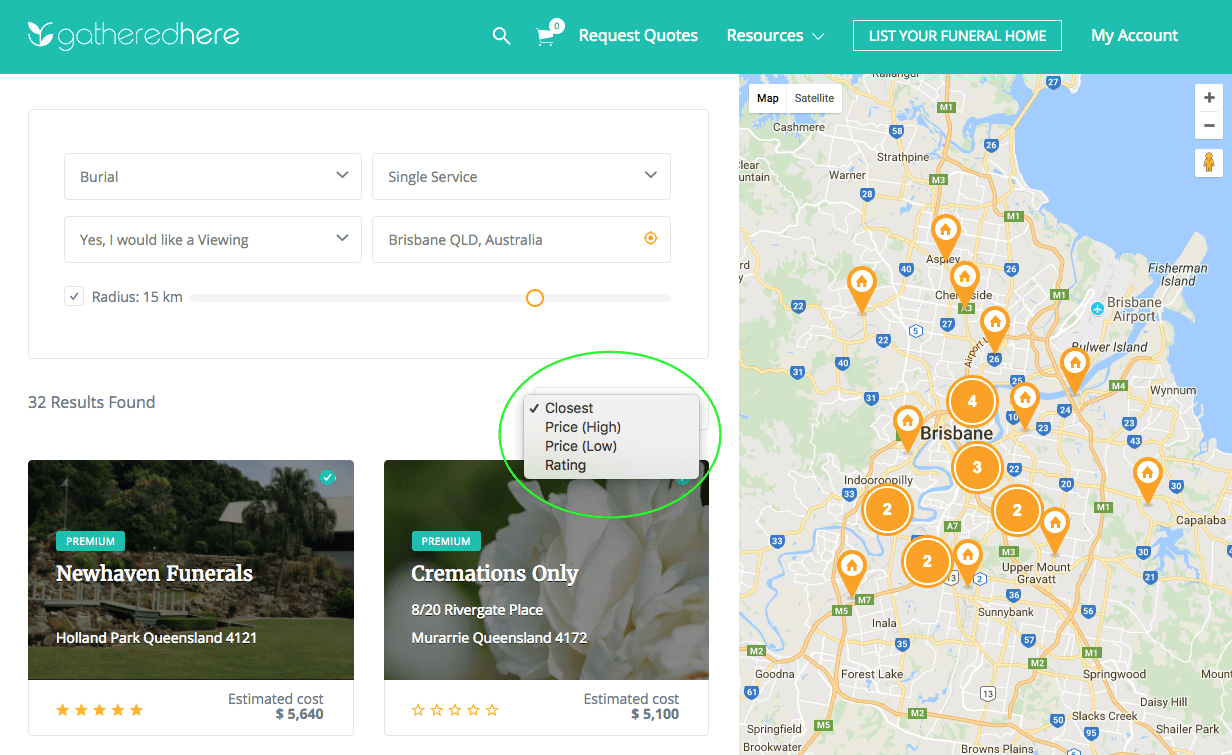Click the Holland Park Queensland 4121 address

tap(156, 638)
